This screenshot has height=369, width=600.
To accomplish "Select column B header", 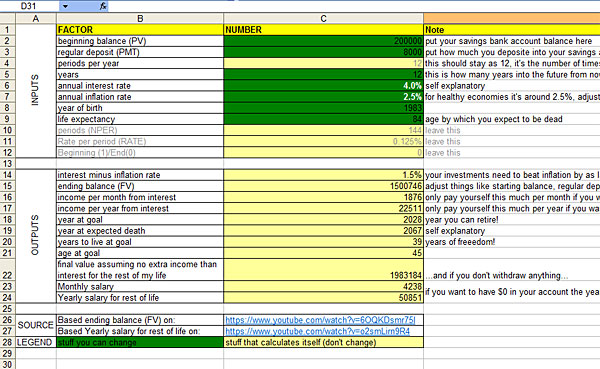I will pyautogui.click(x=140, y=18).
